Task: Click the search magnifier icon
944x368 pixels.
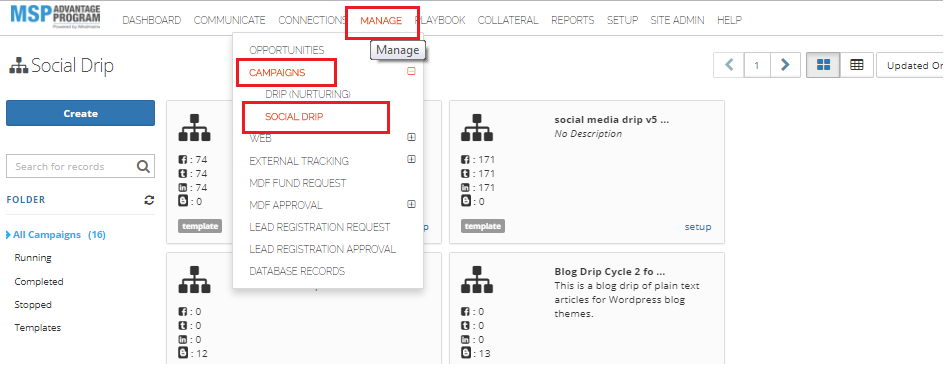Action: [x=143, y=166]
